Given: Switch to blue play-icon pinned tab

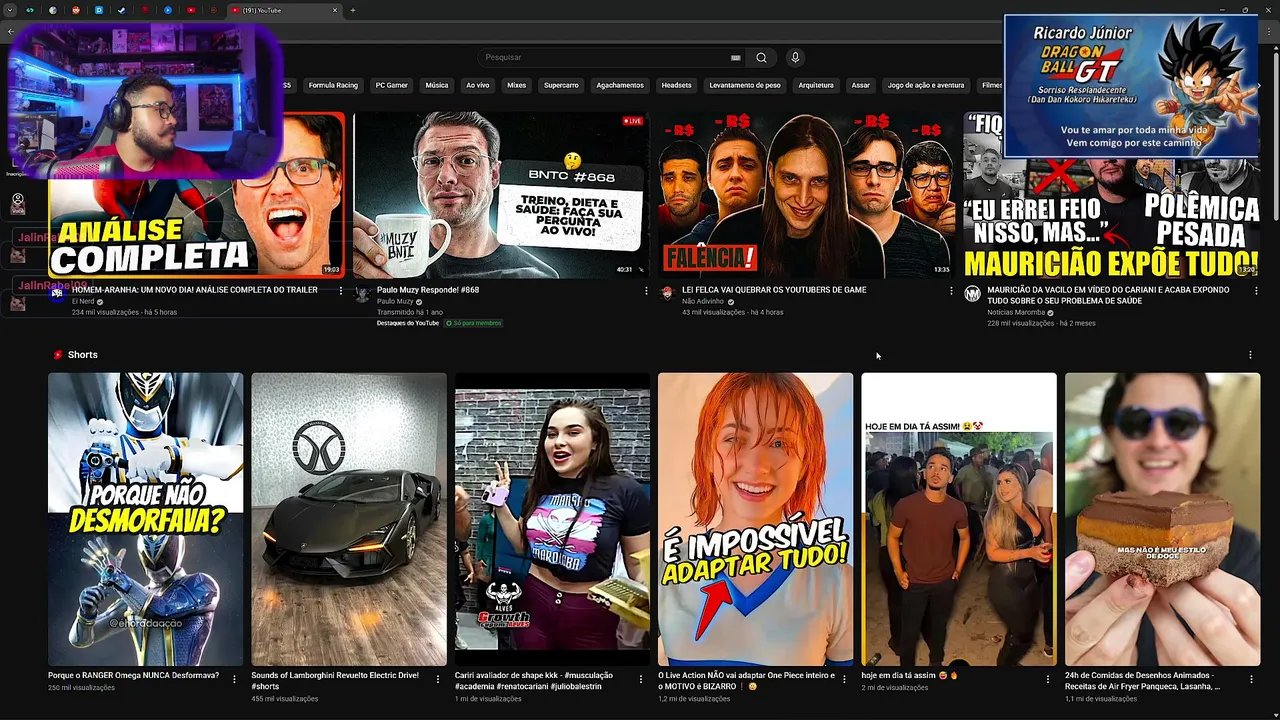Looking at the screenshot, I should tap(168, 10).
